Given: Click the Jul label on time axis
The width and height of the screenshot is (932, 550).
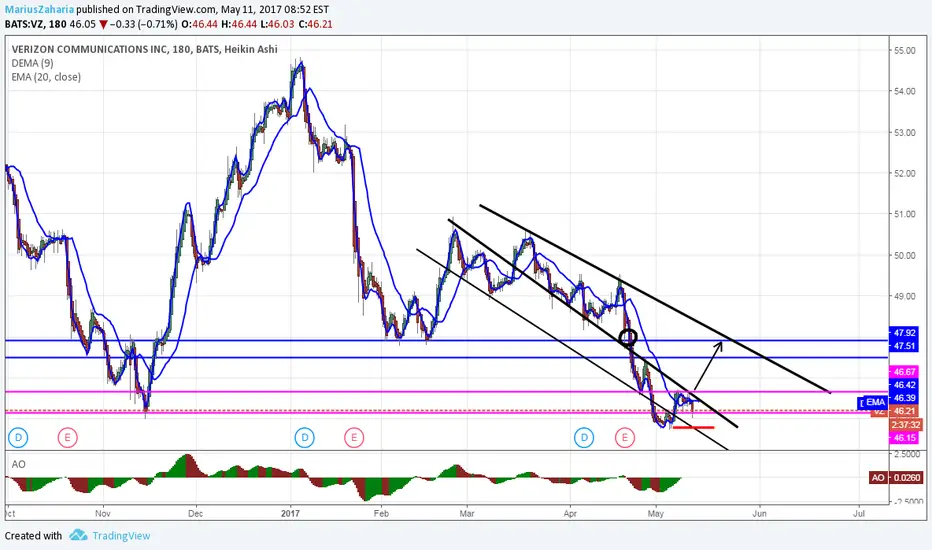Looking at the screenshot, I should (x=858, y=513).
